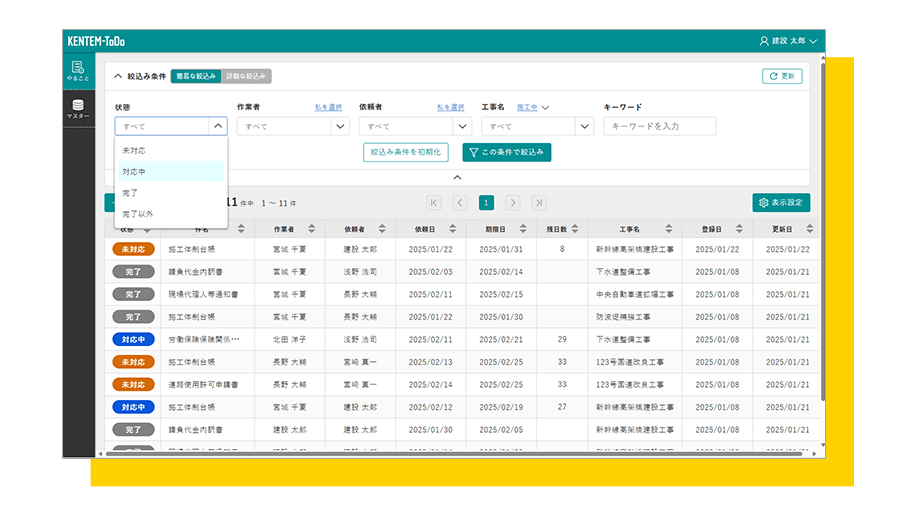Screen dimensions: 916x515
Task: Sort by 残日数 column arrows
Action: point(575,229)
